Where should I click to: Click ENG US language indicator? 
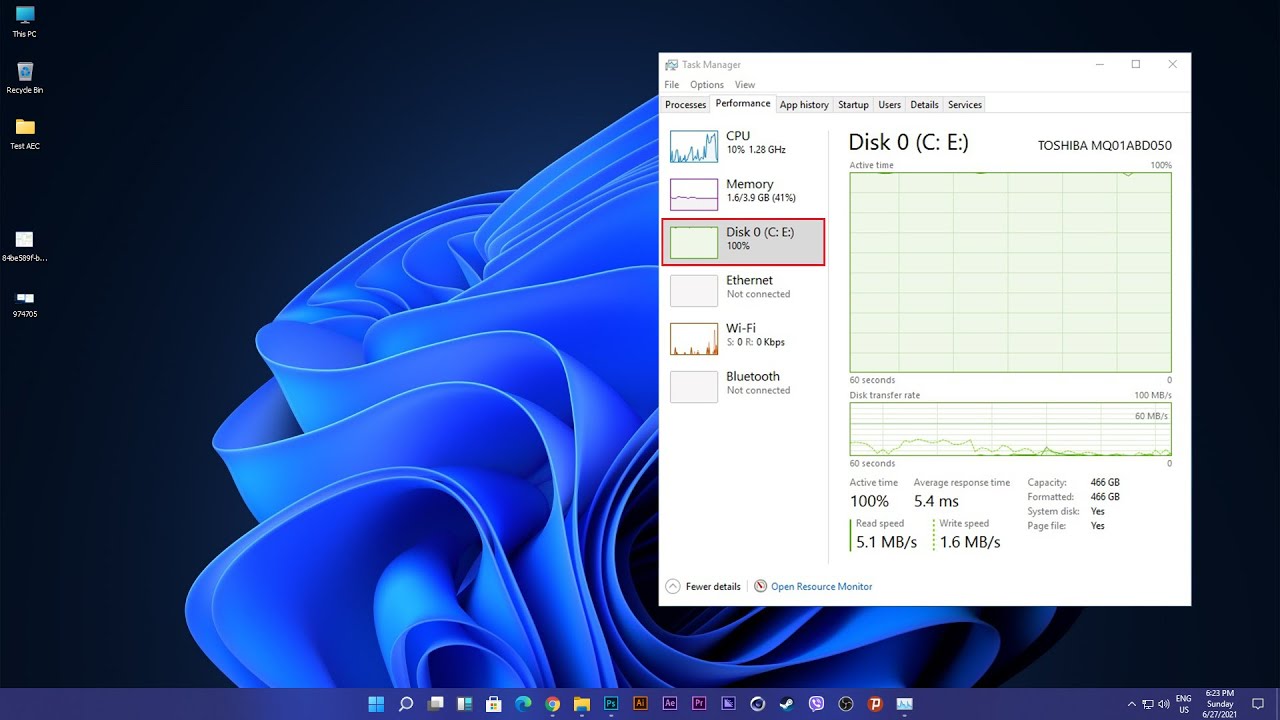click(x=1184, y=704)
